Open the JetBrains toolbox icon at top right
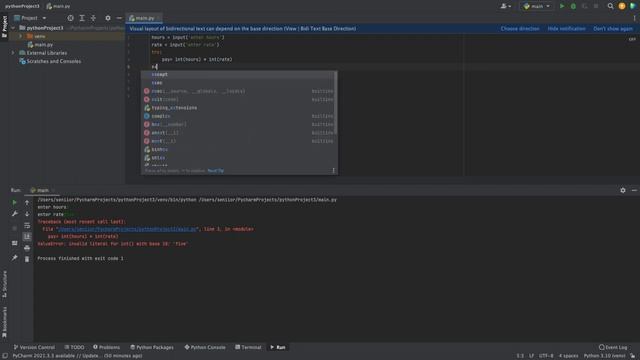 pos(633,6)
